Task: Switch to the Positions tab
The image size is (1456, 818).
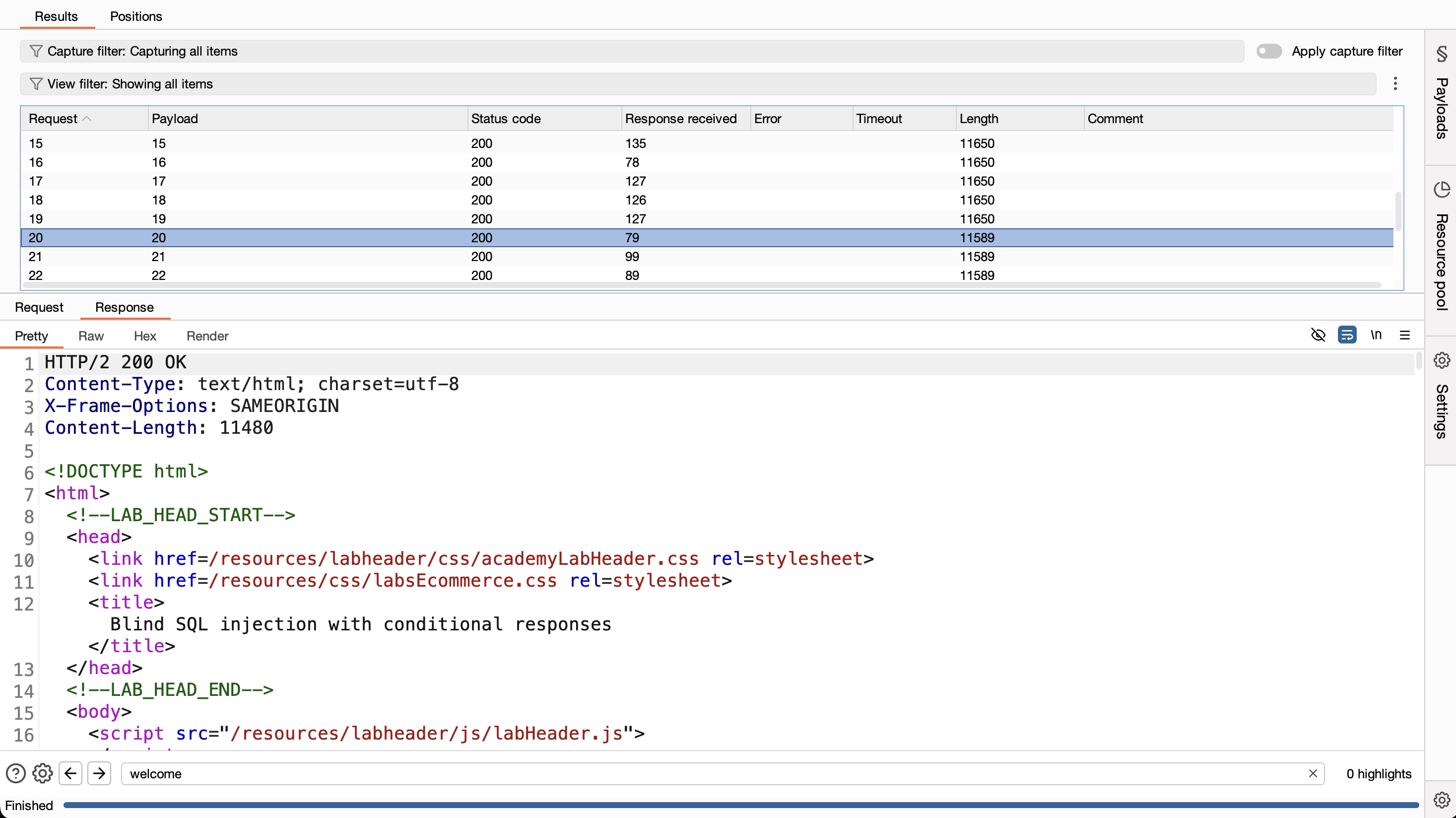Action: [x=135, y=16]
